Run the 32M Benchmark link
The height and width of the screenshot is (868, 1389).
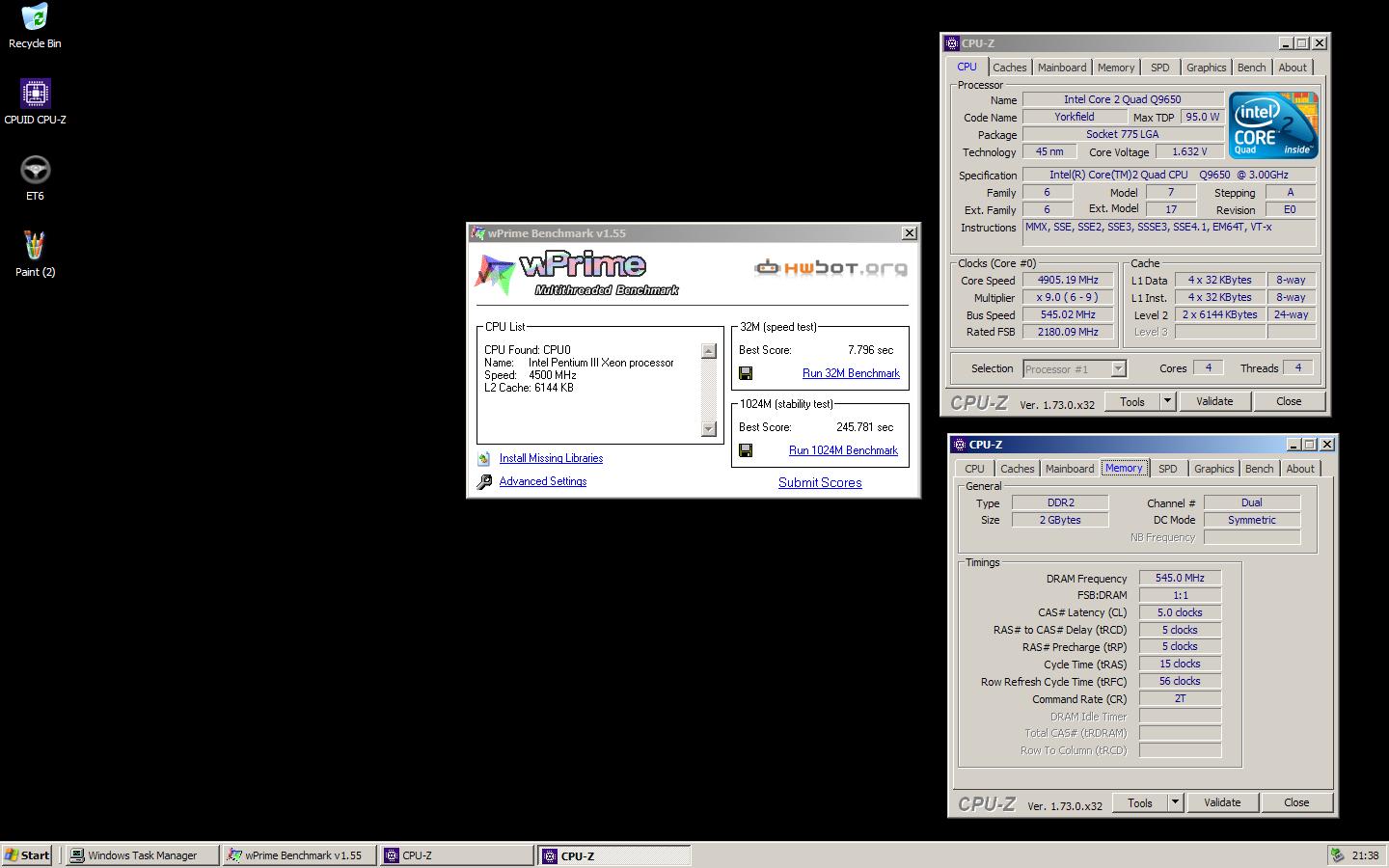(851, 373)
